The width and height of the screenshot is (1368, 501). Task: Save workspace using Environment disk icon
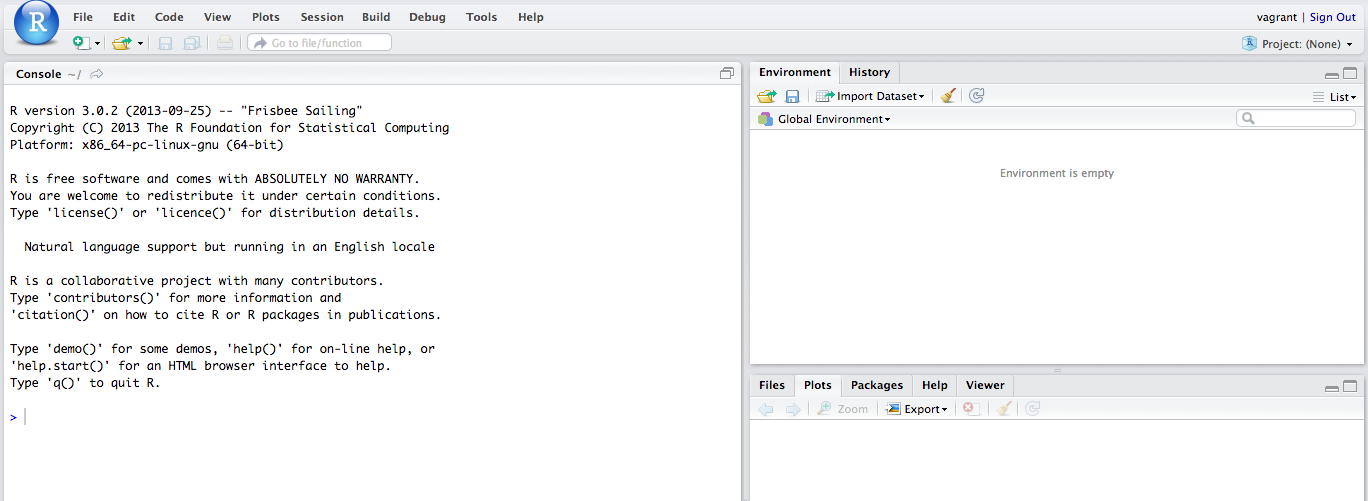pos(792,96)
